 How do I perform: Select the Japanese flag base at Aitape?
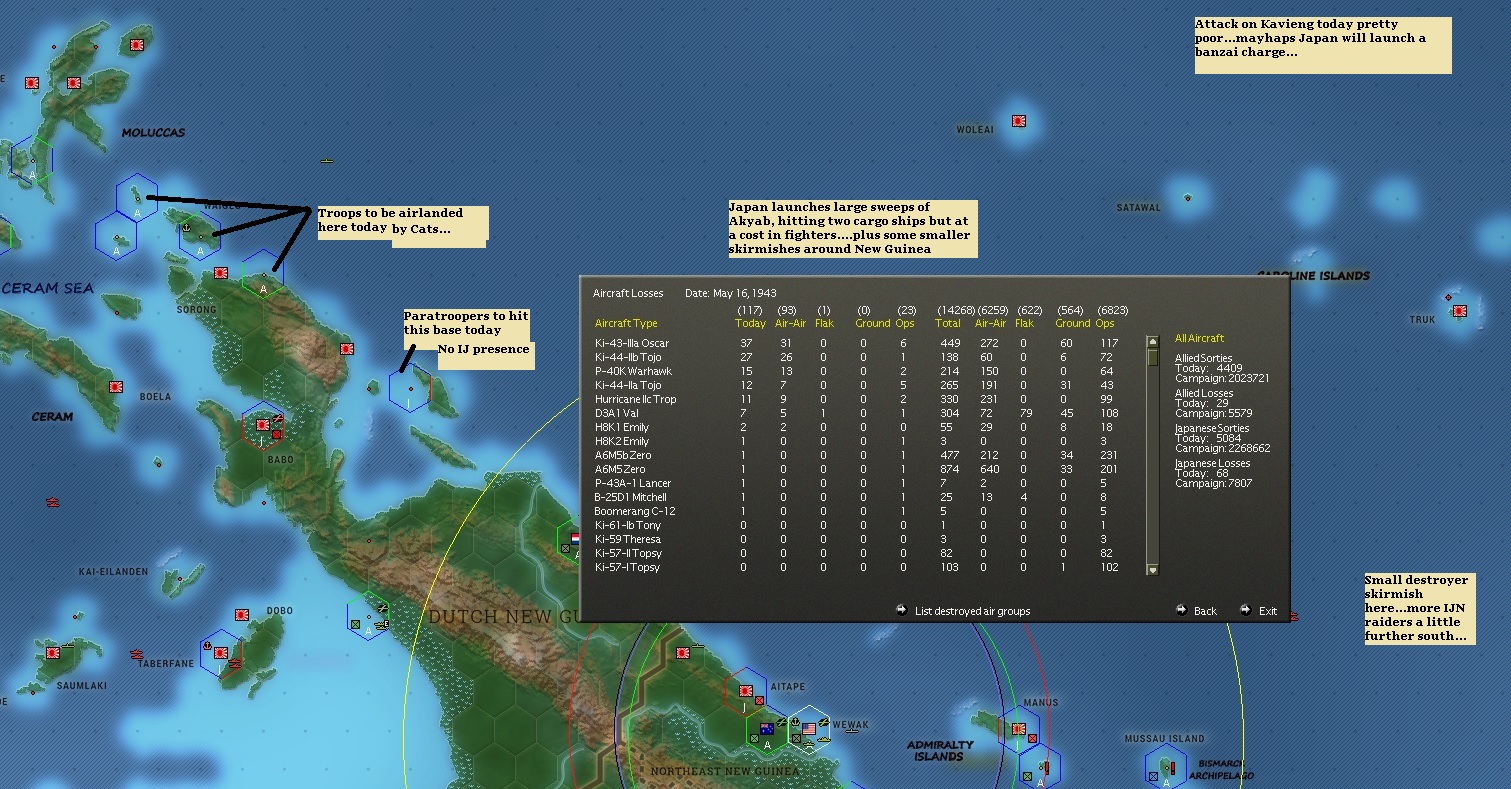745,691
